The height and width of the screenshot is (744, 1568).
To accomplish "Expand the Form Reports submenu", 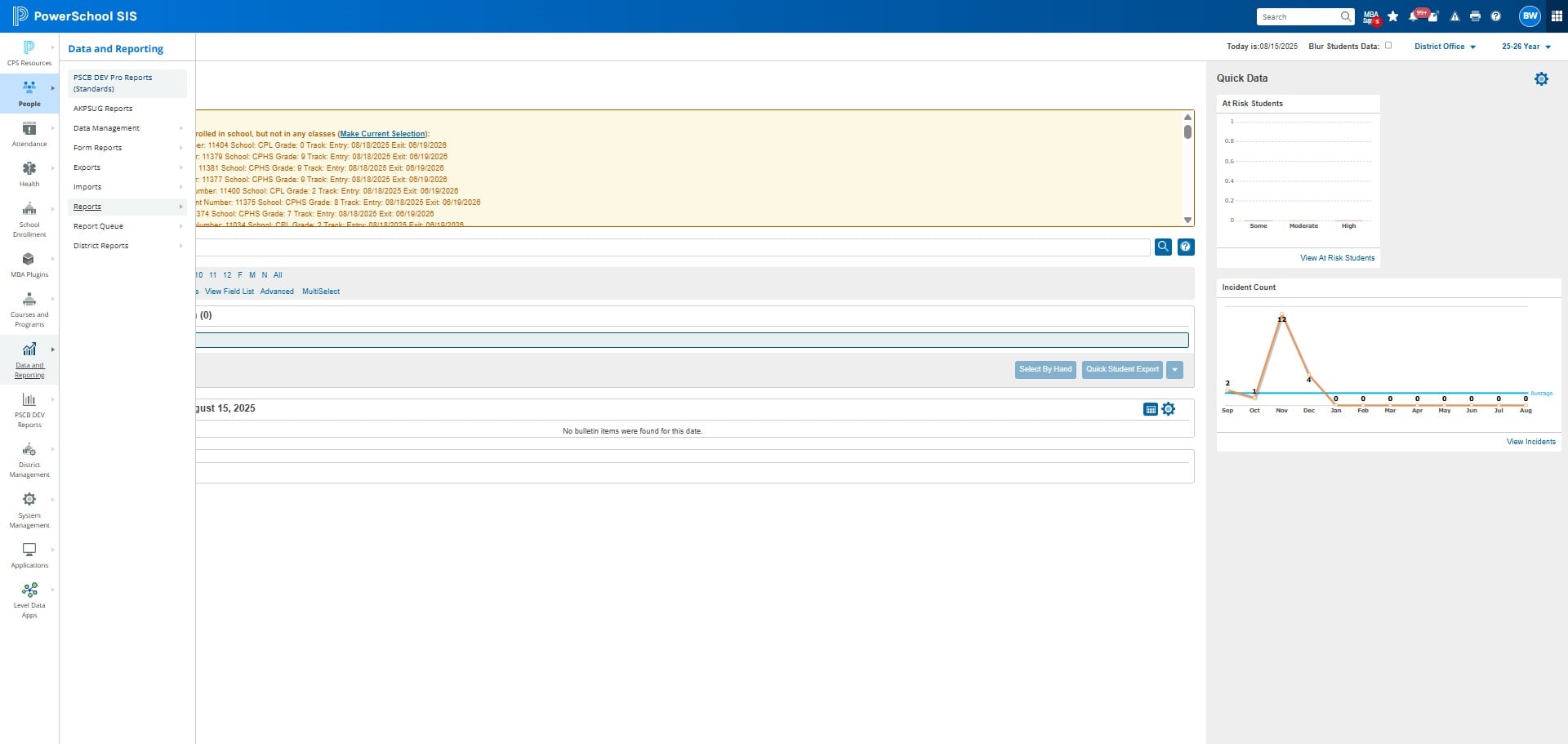I will point(127,148).
